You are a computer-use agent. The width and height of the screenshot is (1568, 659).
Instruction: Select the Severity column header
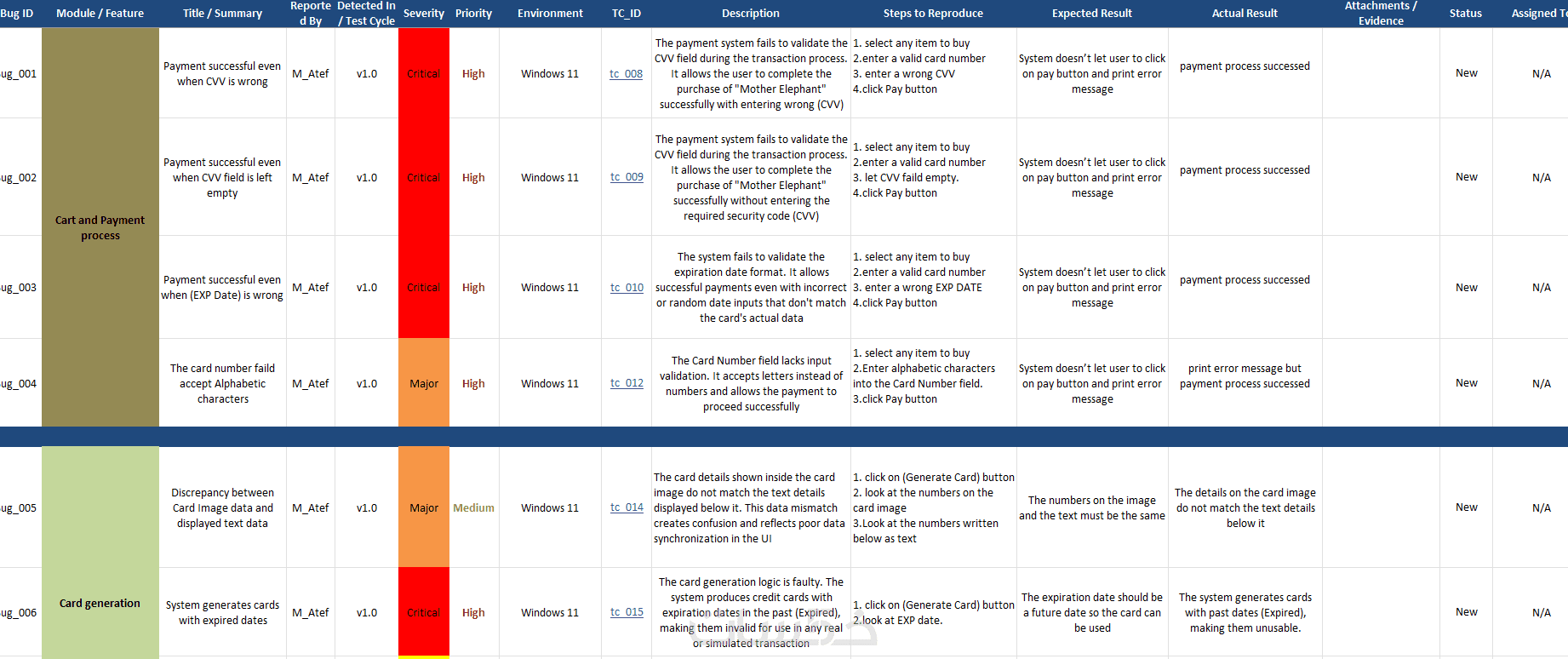pyautogui.click(x=424, y=14)
